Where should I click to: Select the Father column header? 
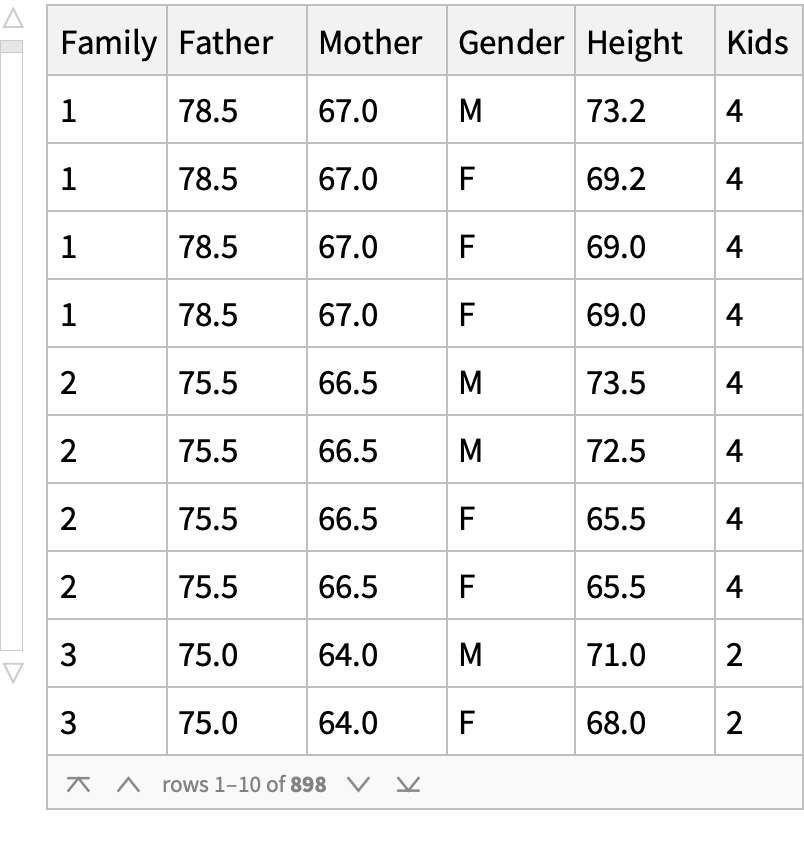point(225,43)
